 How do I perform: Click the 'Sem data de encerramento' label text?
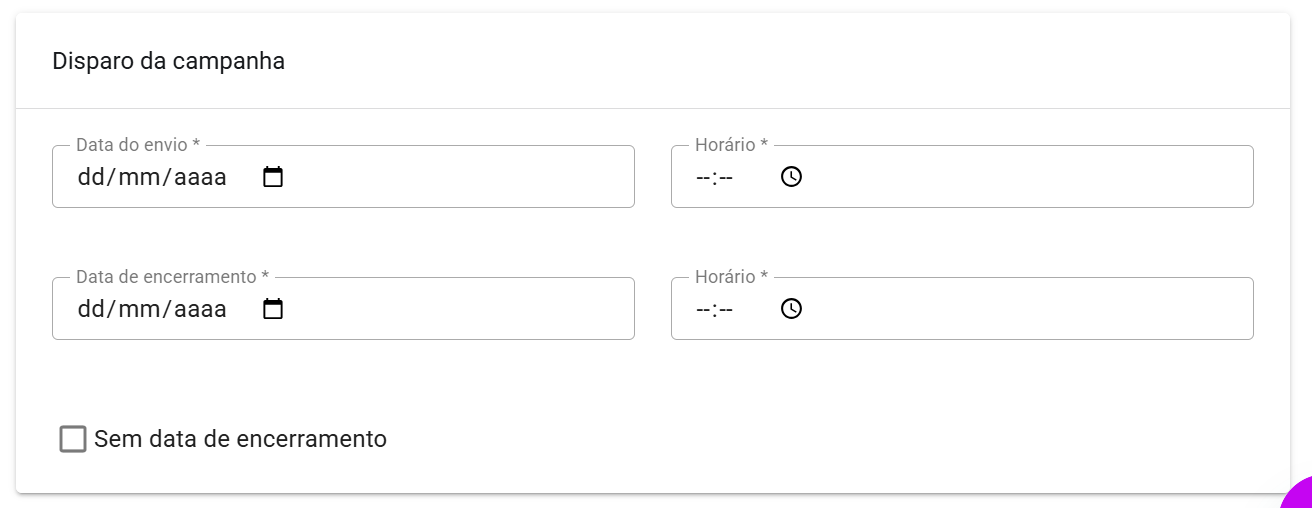pos(240,439)
